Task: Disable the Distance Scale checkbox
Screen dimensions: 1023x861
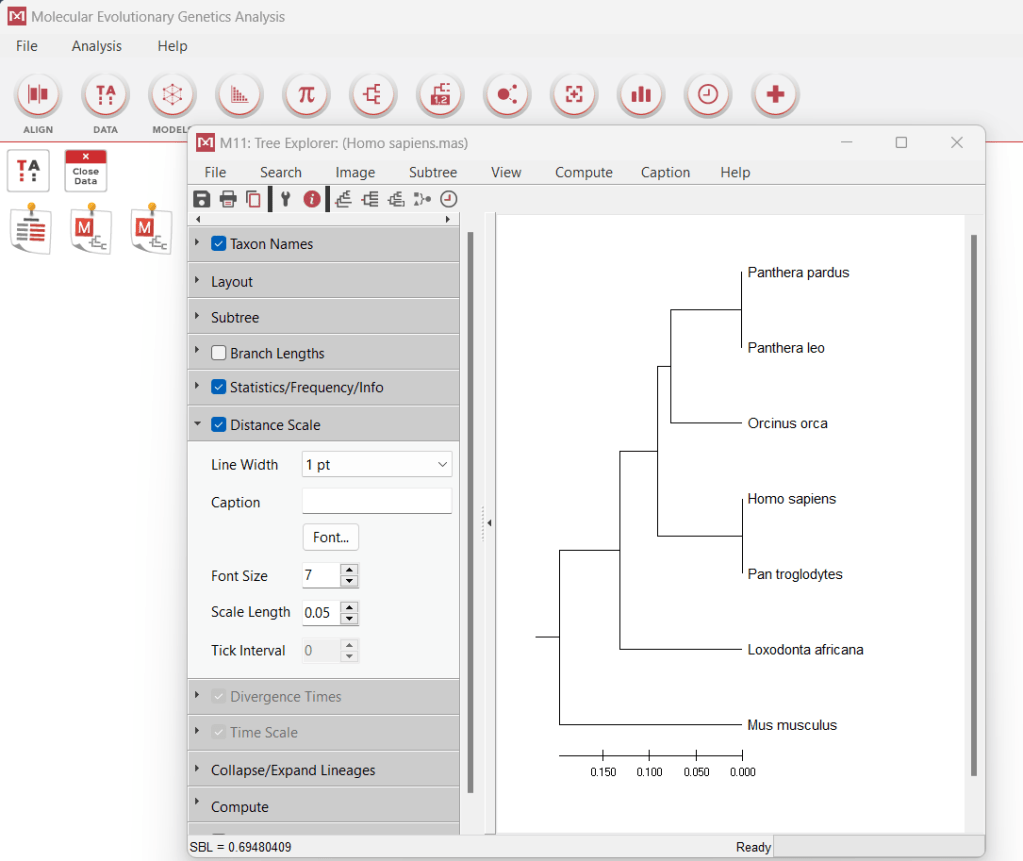Action: click(219, 425)
